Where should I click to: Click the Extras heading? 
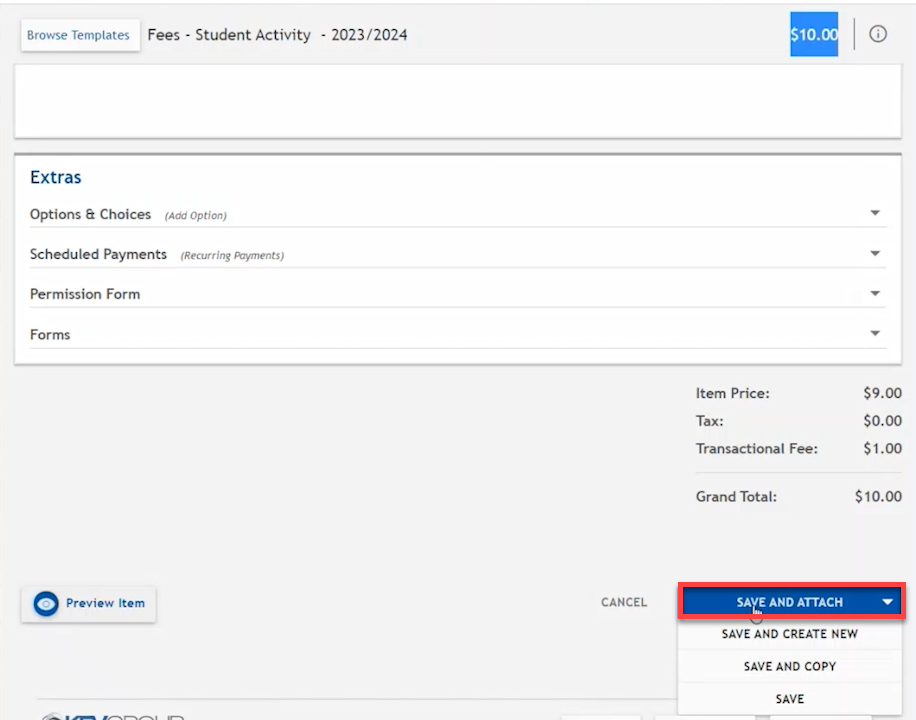click(55, 177)
